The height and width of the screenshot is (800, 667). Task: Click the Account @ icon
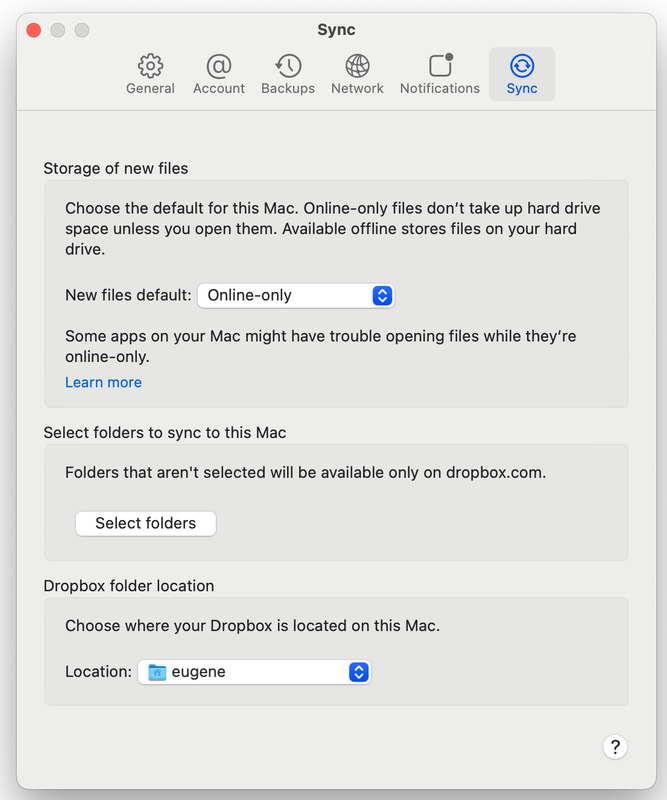coord(218,65)
